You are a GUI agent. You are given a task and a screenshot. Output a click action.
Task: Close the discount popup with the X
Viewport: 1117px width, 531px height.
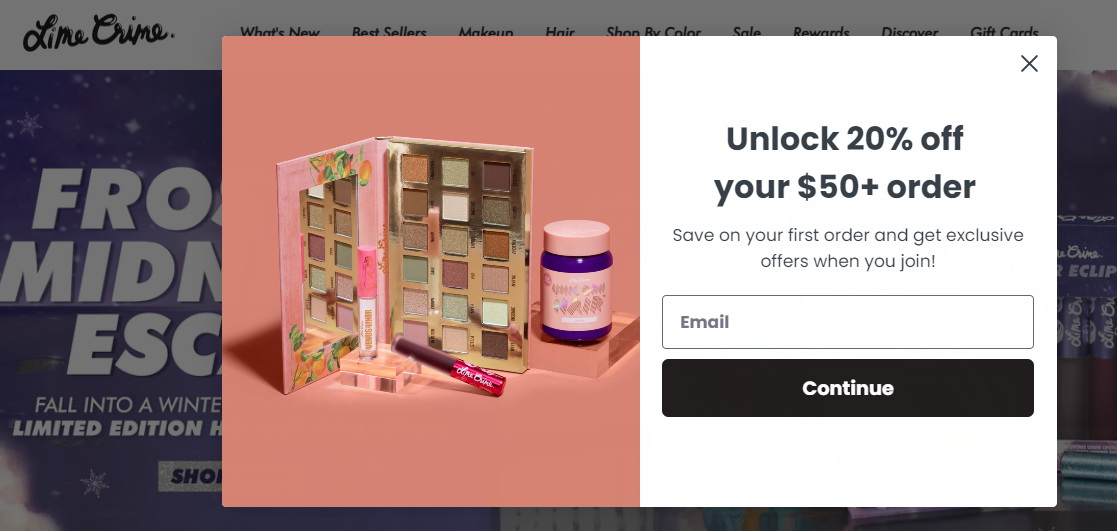pyautogui.click(x=1029, y=63)
